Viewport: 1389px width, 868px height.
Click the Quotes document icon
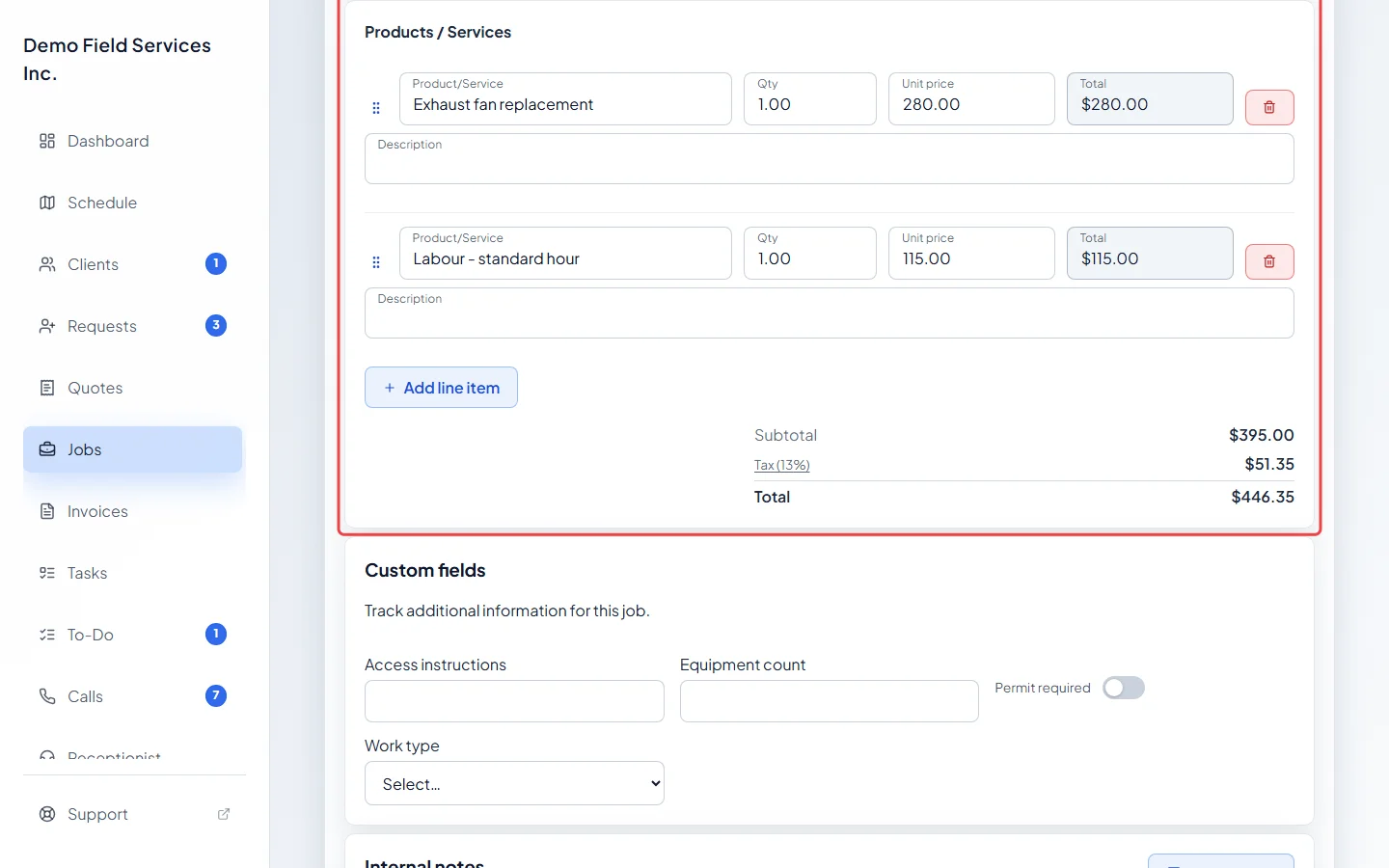coord(47,388)
